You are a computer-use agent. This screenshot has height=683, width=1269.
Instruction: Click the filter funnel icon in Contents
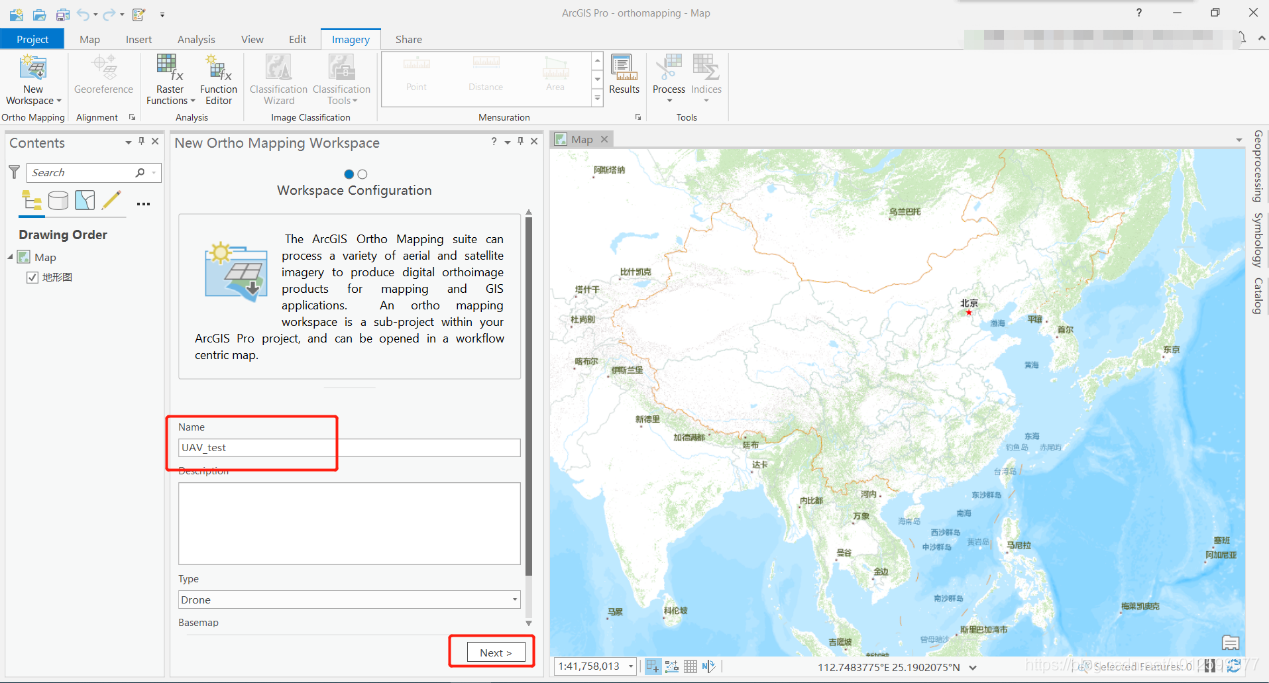pyautogui.click(x=14, y=173)
